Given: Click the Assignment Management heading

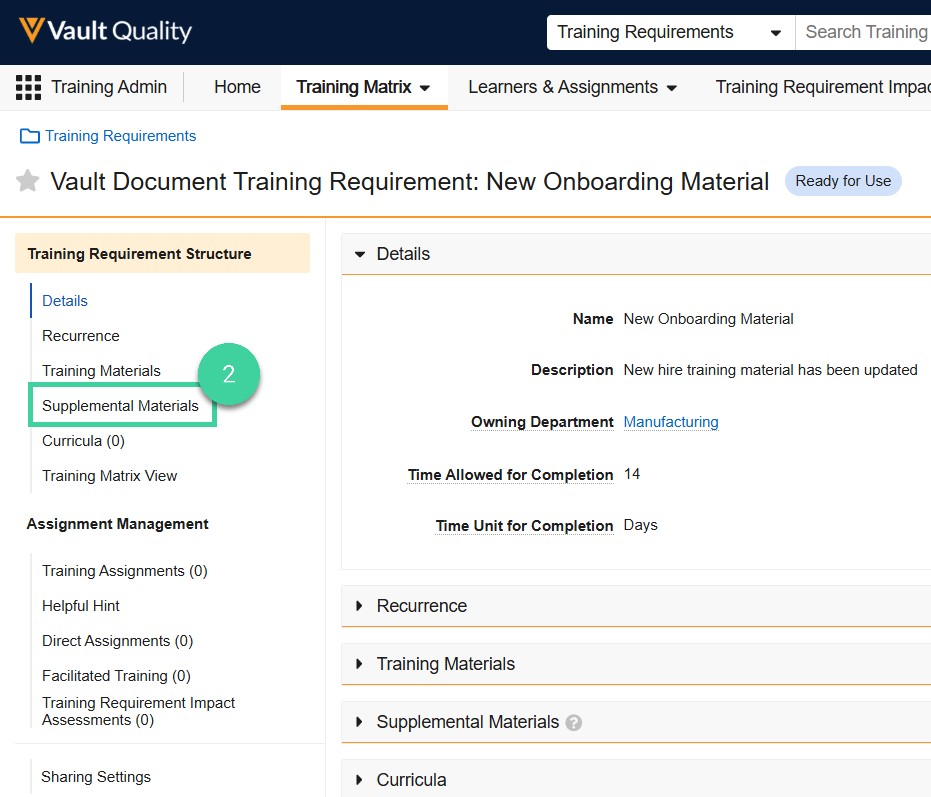Looking at the screenshot, I should pyautogui.click(x=118, y=524).
